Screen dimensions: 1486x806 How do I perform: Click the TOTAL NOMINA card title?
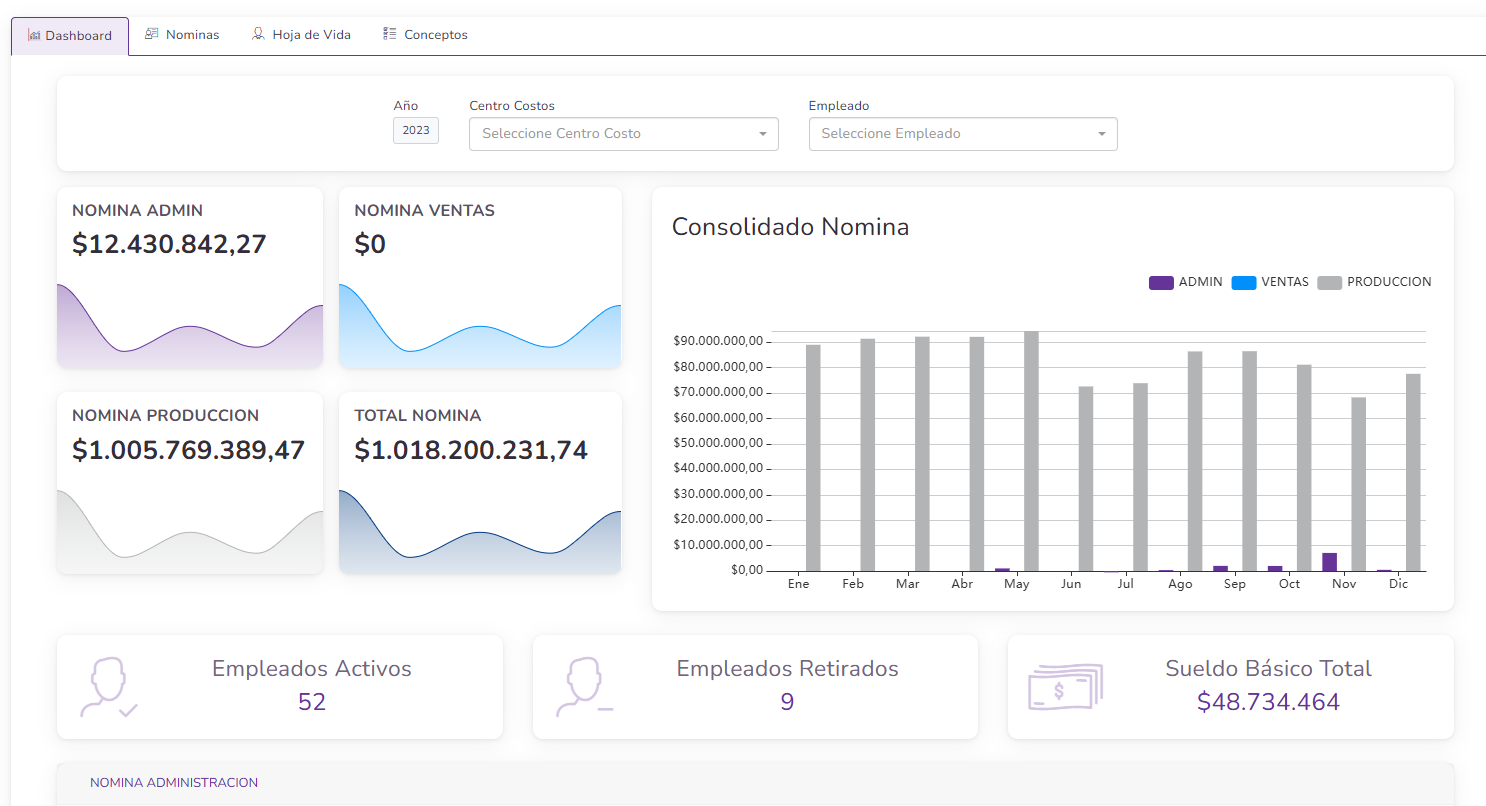click(418, 416)
